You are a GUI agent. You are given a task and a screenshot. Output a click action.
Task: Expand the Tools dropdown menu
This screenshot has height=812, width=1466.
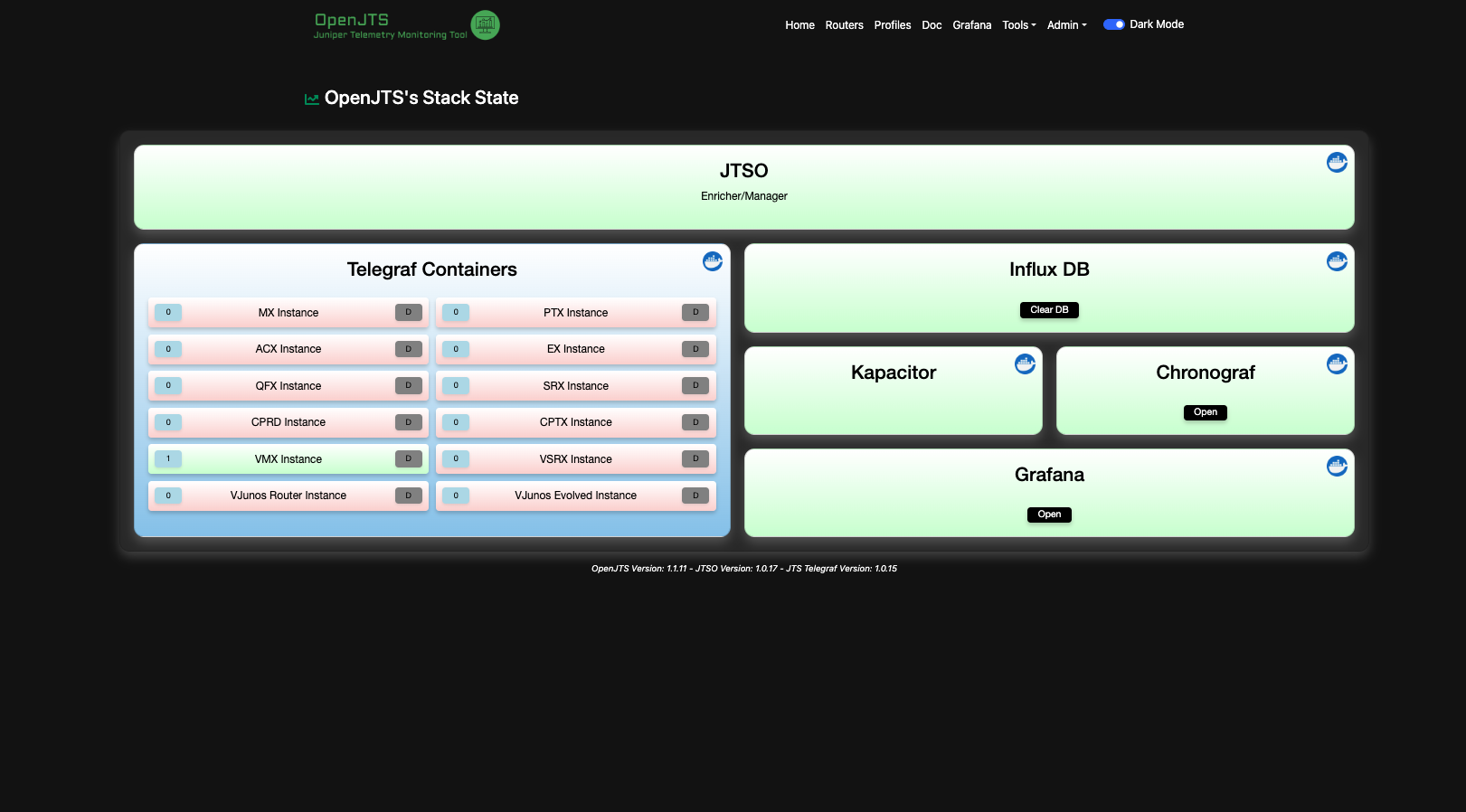point(1018,25)
